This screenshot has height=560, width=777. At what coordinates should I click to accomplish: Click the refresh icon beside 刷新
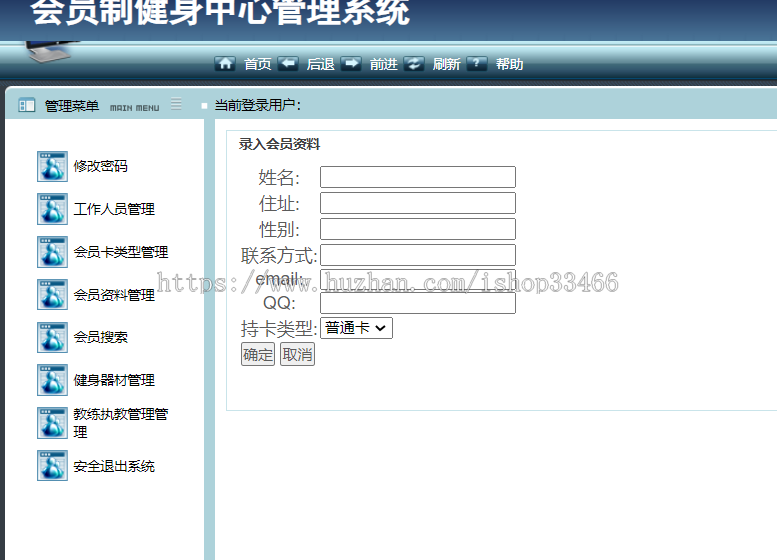(x=414, y=63)
